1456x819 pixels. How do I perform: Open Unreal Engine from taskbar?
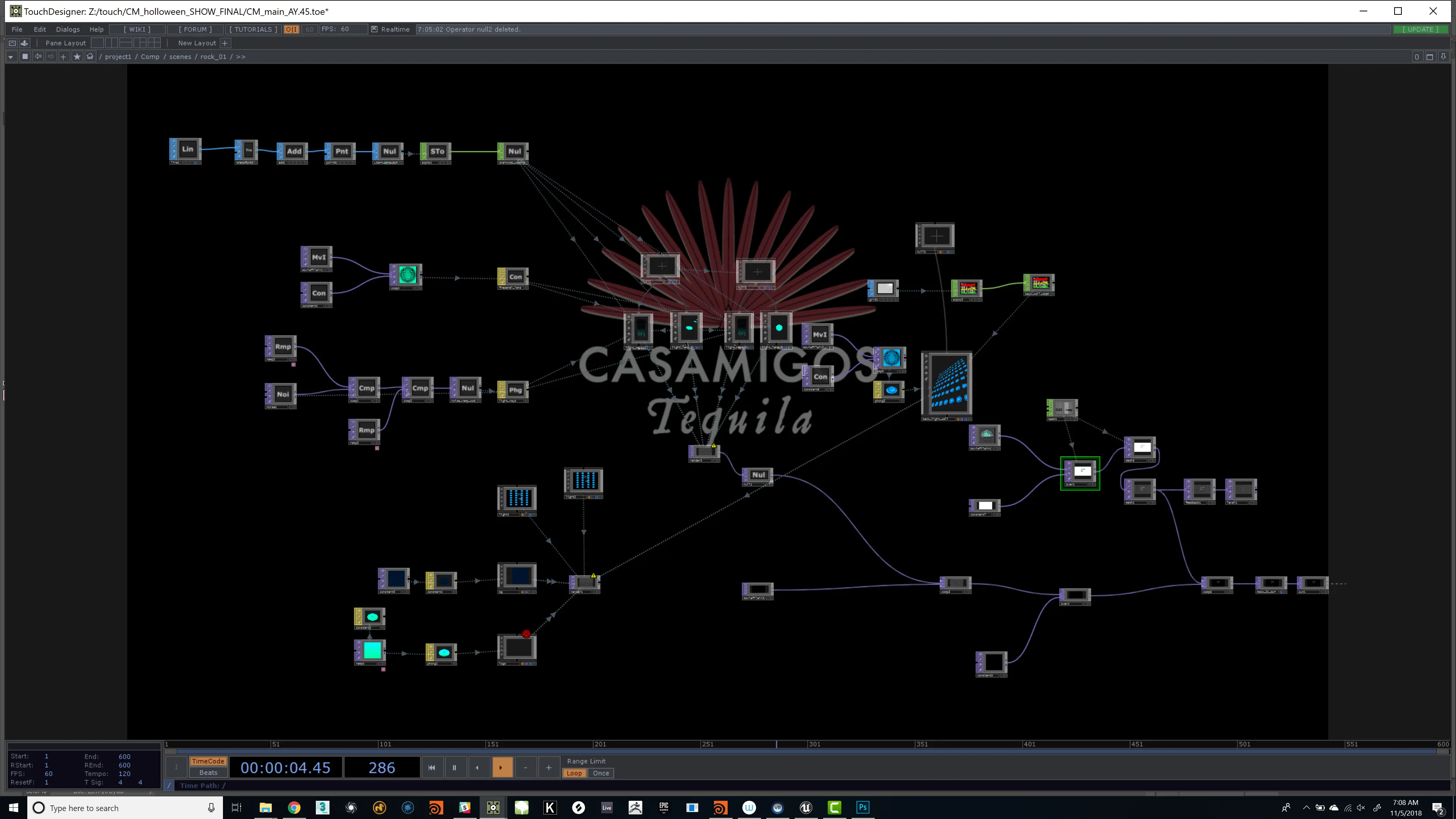pos(806,808)
